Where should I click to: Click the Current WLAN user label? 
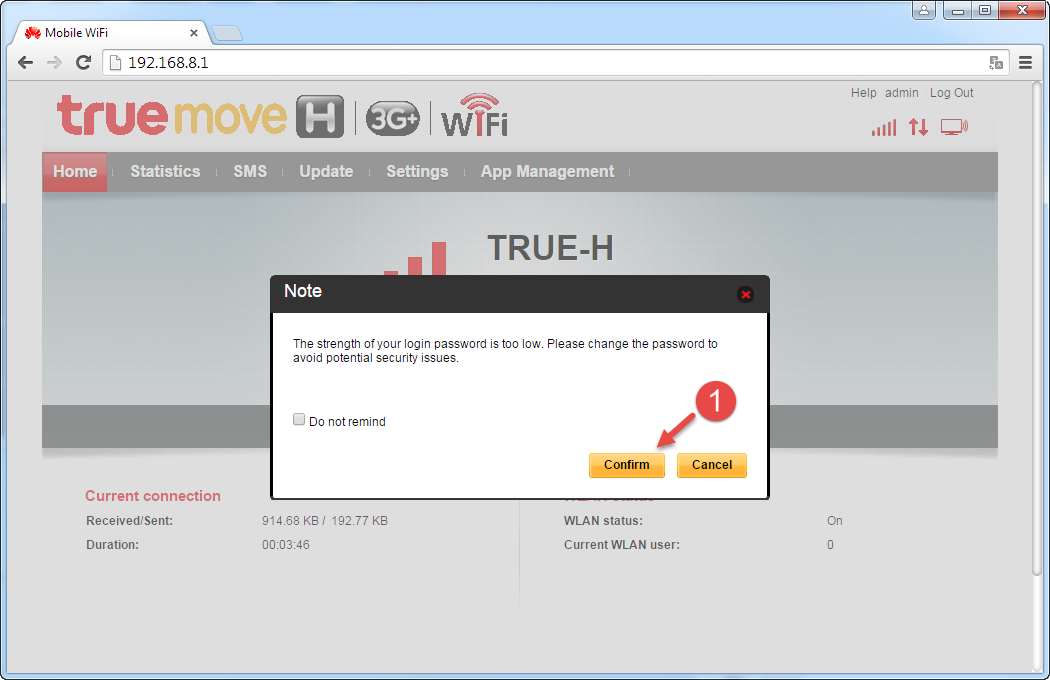coord(621,545)
